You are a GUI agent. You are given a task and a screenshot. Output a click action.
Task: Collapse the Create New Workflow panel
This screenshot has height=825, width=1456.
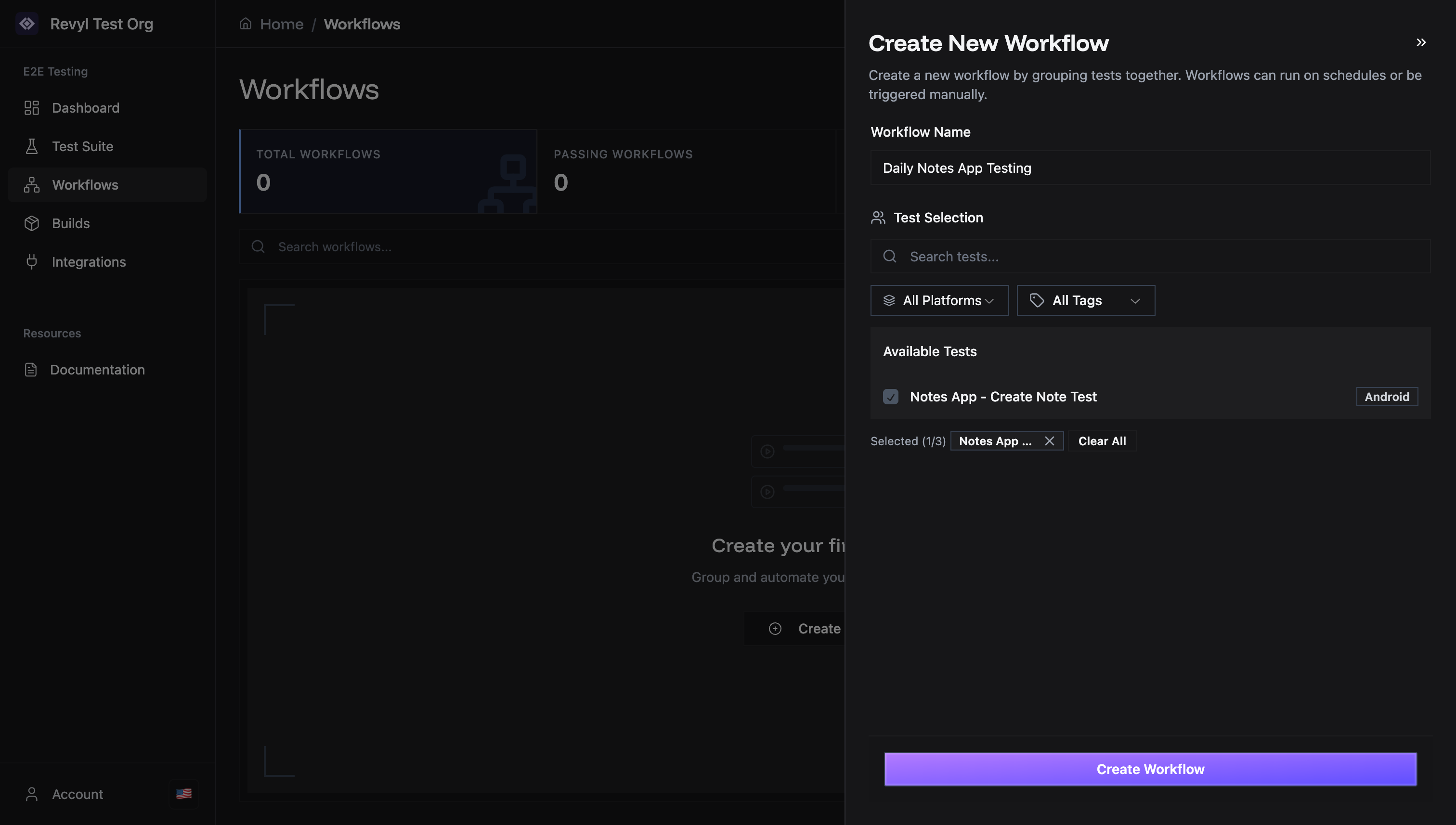(1421, 42)
